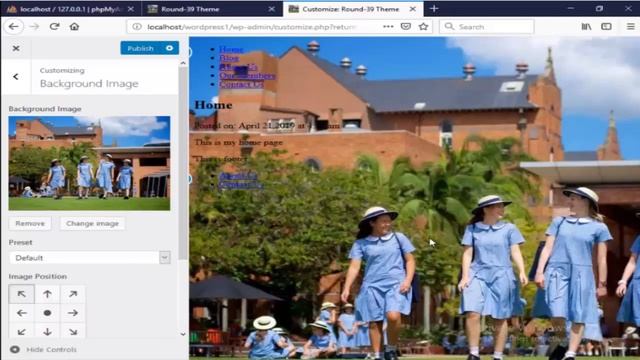Click the Change image button
640x360 pixels.
pyautogui.click(x=92, y=223)
